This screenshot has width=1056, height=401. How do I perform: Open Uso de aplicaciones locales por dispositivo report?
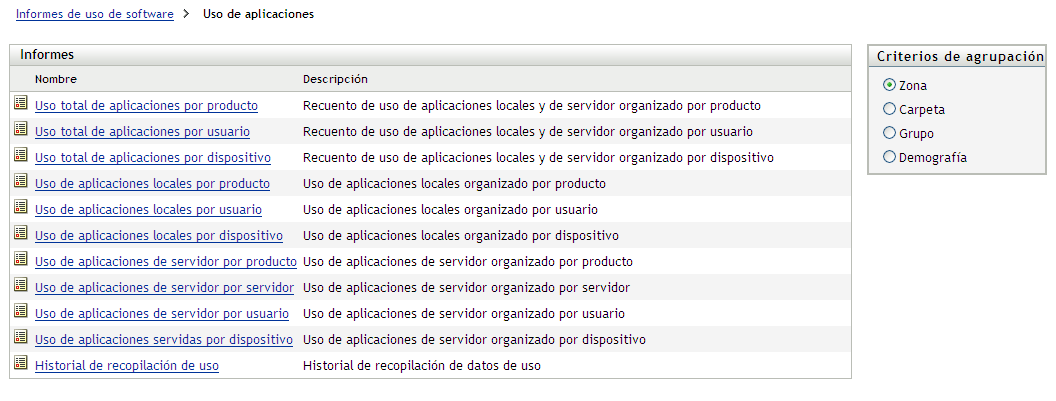click(158, 236)
